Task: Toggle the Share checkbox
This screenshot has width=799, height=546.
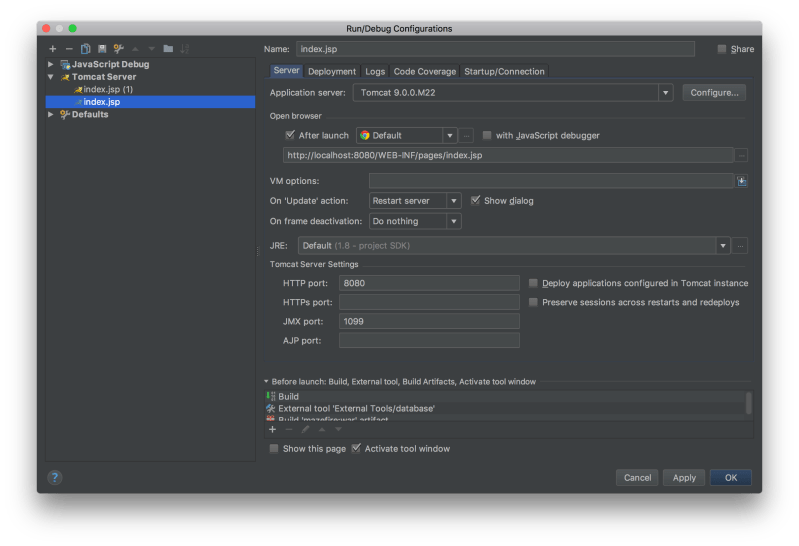Action: (722, 49)
